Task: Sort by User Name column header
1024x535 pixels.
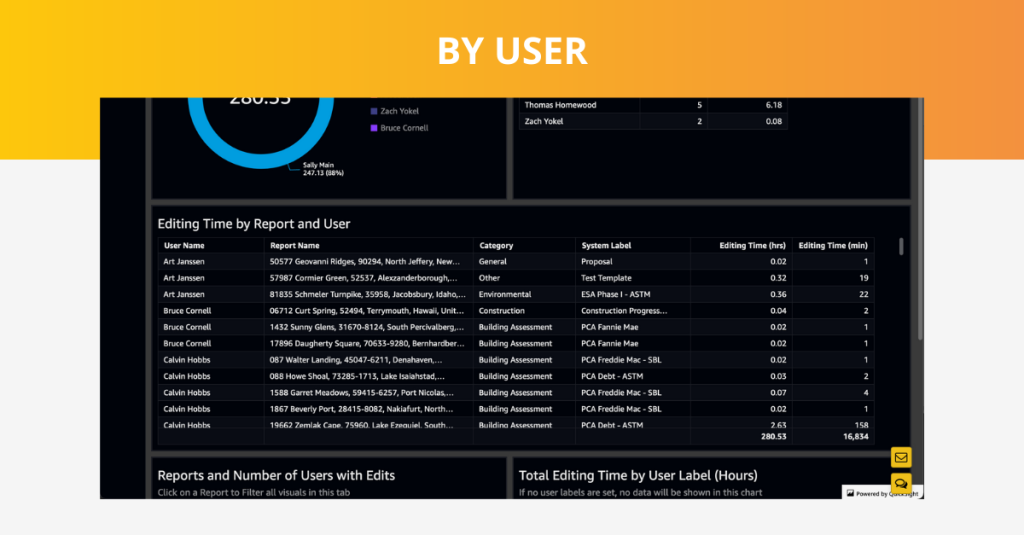Action: [x=184, y=246]
